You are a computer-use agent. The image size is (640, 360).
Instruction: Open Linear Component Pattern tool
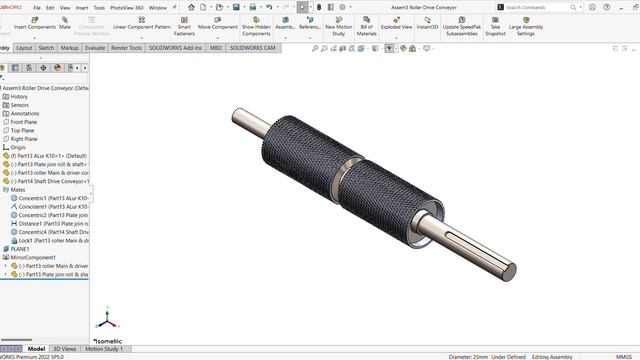[142, 23]
